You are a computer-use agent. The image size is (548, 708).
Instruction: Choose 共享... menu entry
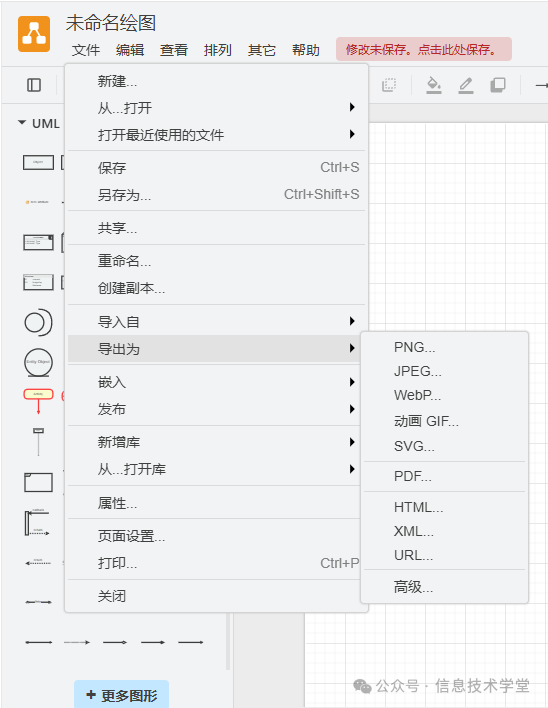(216, 228)
